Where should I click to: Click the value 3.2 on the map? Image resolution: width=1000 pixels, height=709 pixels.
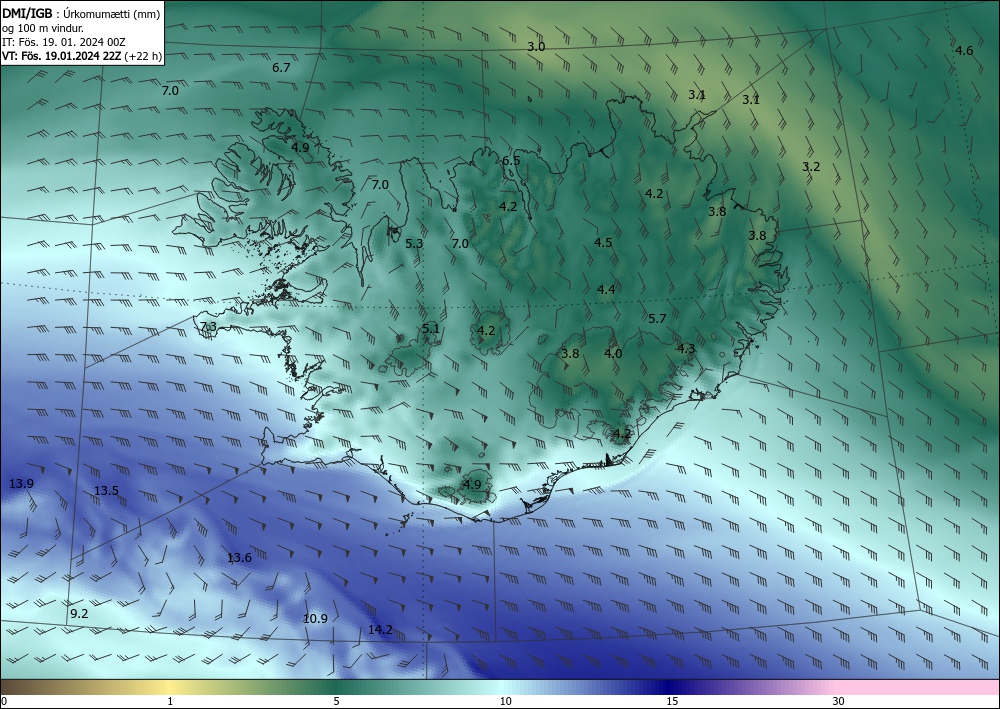click(x=811, y=167)
